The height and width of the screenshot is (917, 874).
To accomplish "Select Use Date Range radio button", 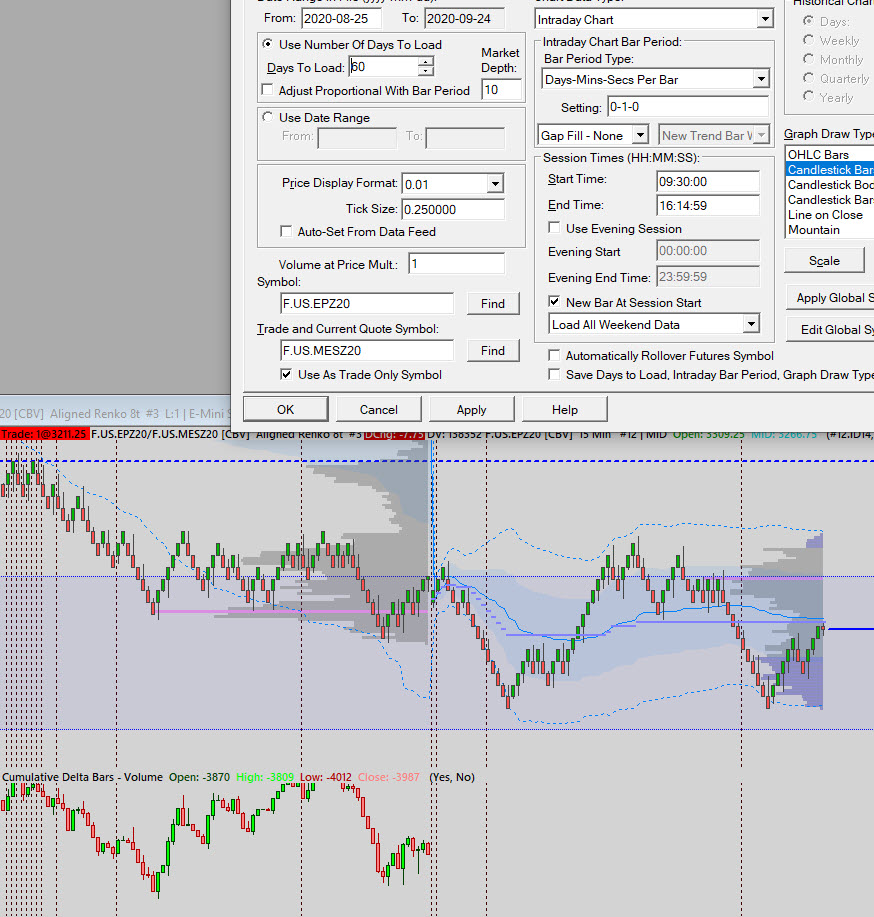I will point(268,117).
